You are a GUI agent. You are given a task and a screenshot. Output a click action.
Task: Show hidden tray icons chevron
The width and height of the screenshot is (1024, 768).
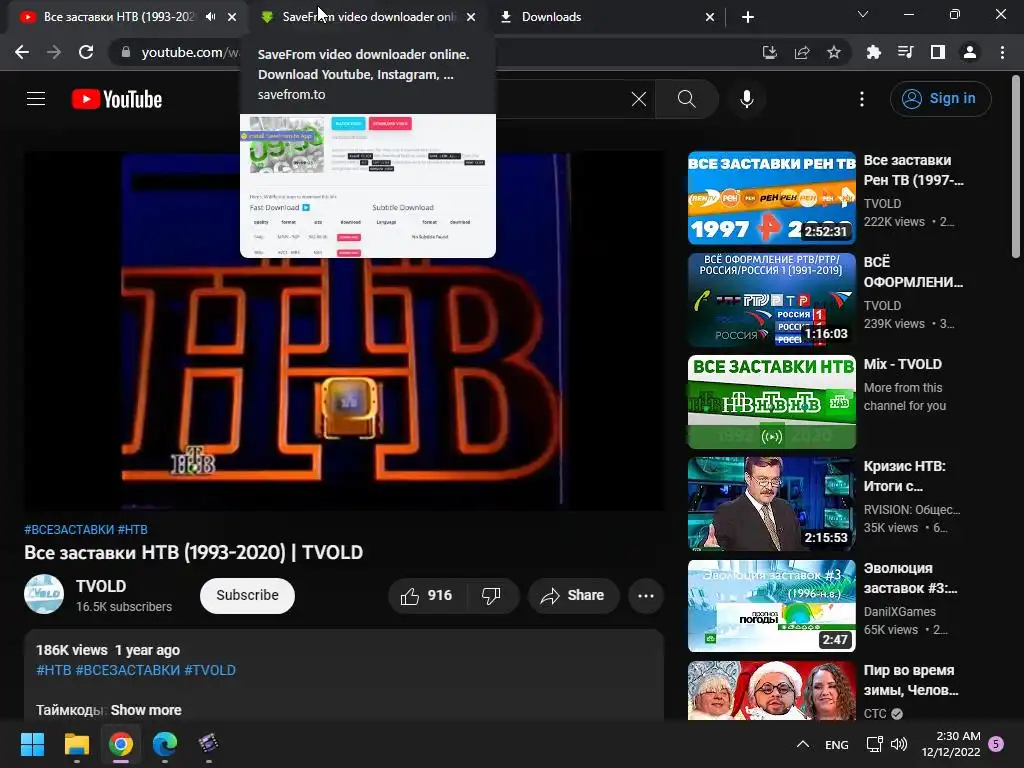(x=803, y=744)
